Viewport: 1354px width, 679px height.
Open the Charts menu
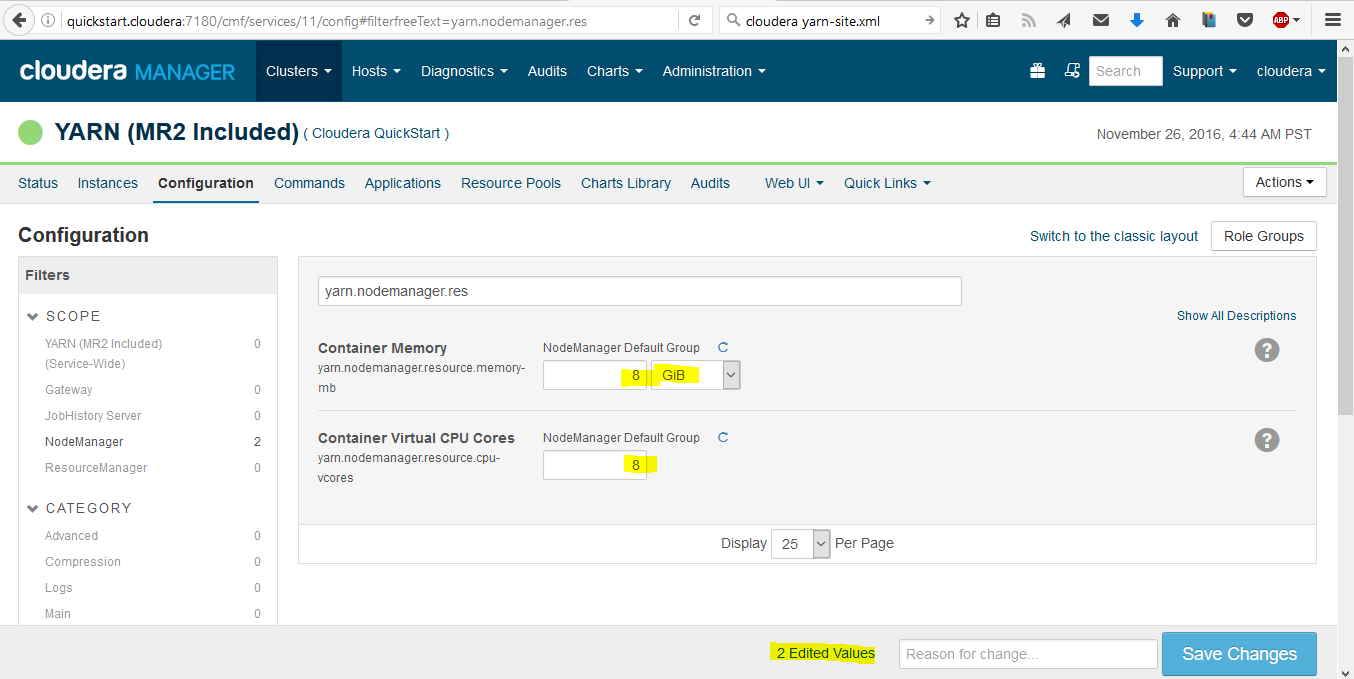613,71
